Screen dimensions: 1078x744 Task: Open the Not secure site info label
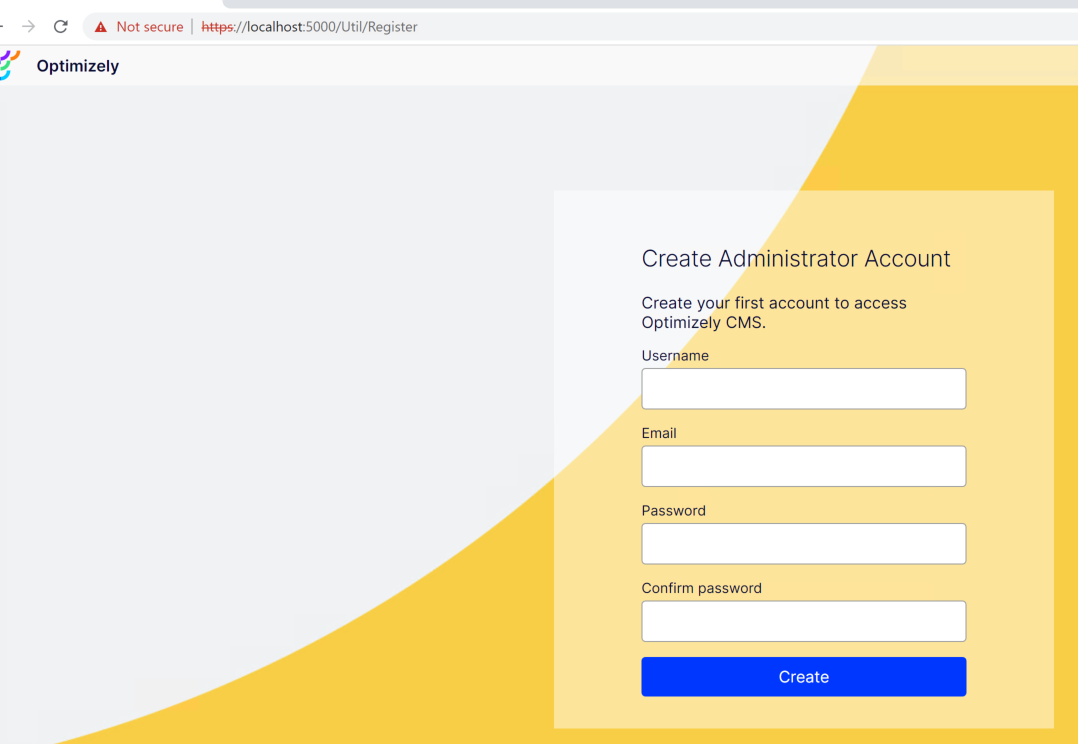pos(149,27)
